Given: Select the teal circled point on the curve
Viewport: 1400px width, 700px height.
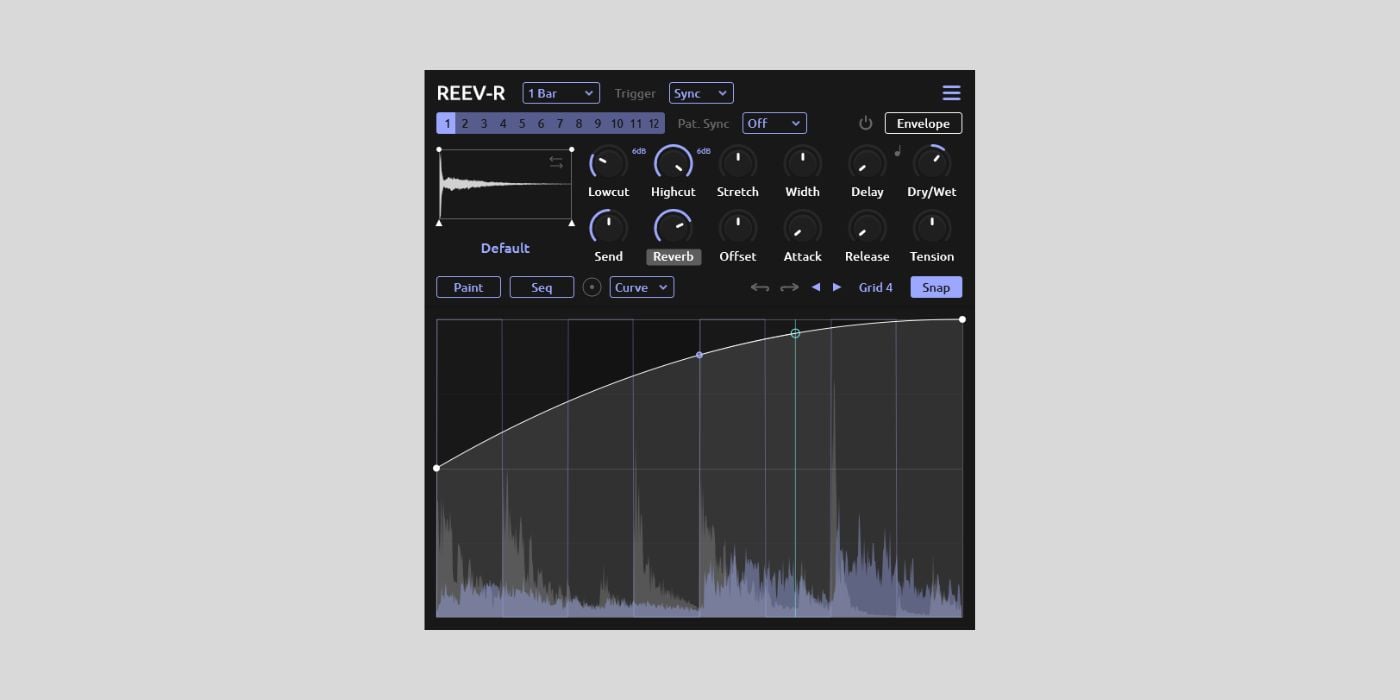Looking at the screenshot, I should coord(795,333).
